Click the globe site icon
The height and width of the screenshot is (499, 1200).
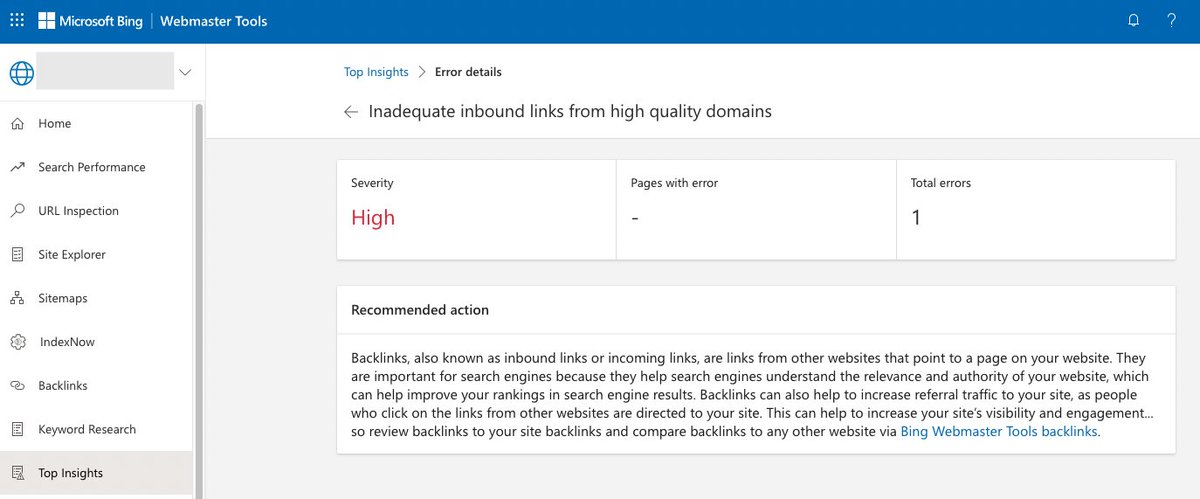(21, 72)
